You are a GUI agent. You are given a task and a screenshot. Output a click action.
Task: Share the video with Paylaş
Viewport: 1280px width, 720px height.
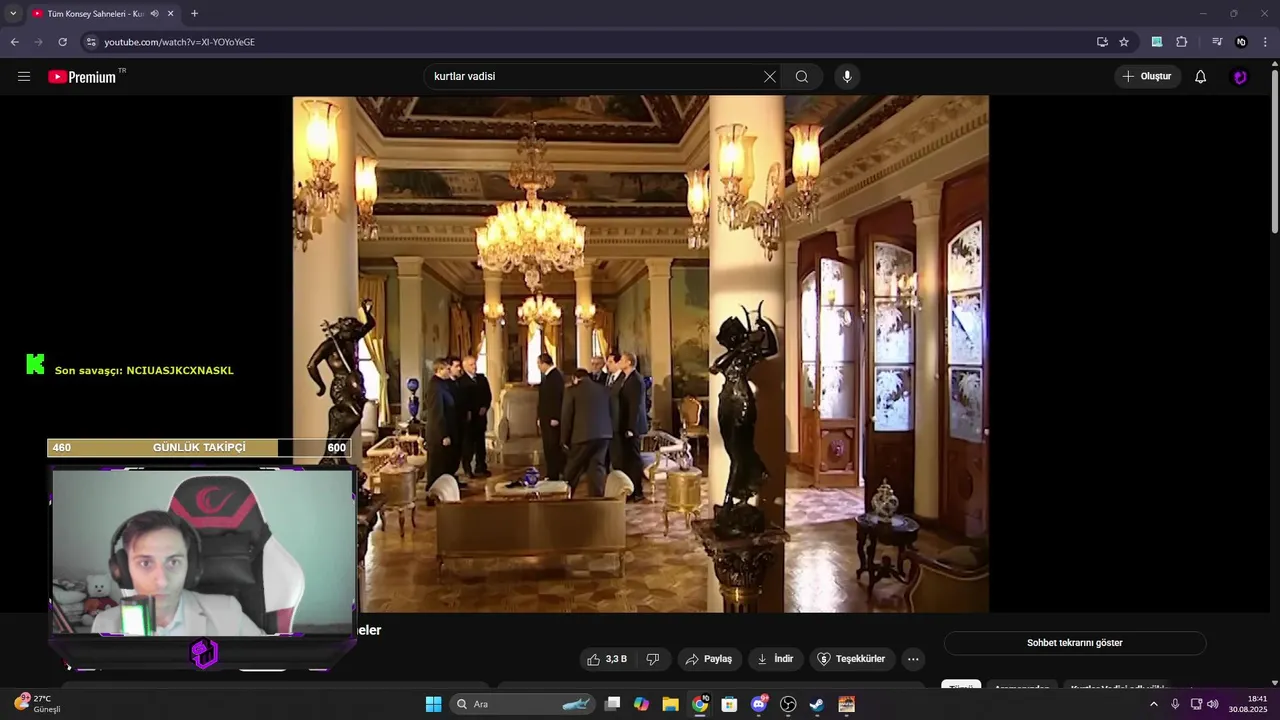tap(708, 659)
